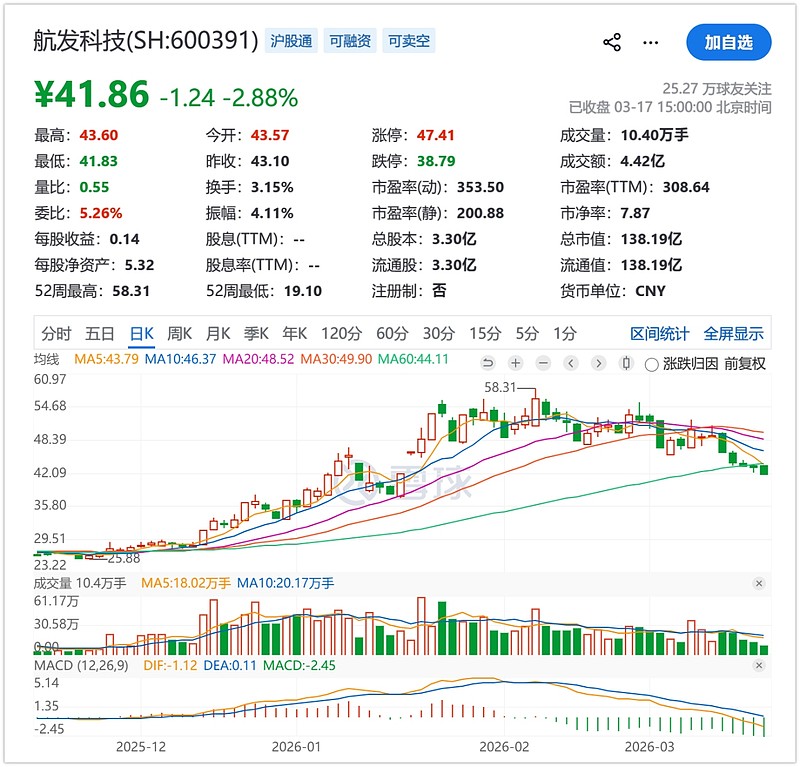Open the 区间统计 link
Screen dimensions: 800x767
coord(660,334)
